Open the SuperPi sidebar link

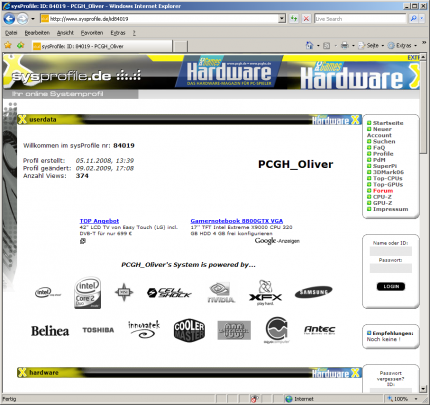pos(385,166)
